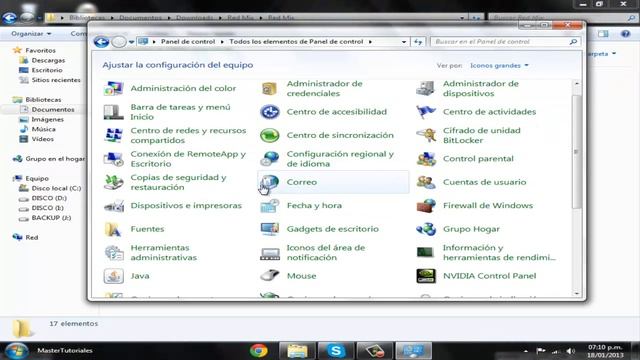Expand Organizar menu in the Explorer window
Viewport: 640px width, 360px height.
(x=31, y=33)
